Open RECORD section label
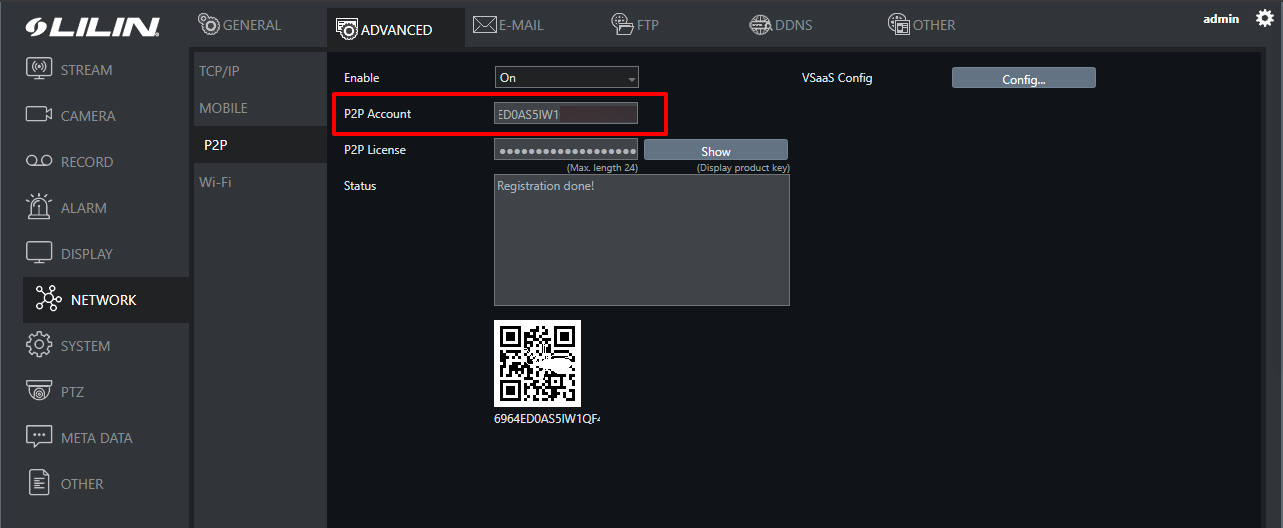 [87, 162]
